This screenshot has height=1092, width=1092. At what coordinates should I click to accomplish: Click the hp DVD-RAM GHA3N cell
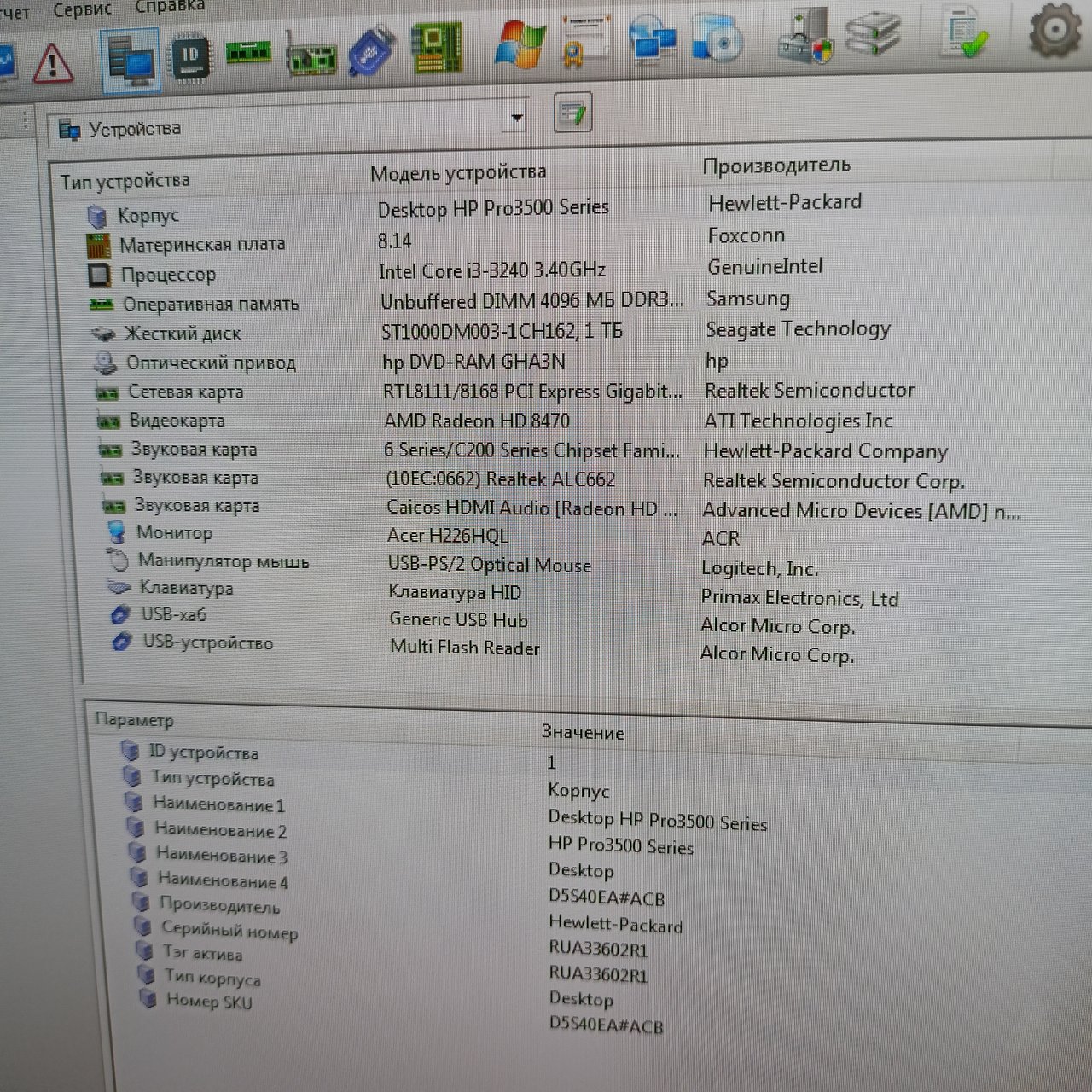pyautogui.click(x=473, y=362)
